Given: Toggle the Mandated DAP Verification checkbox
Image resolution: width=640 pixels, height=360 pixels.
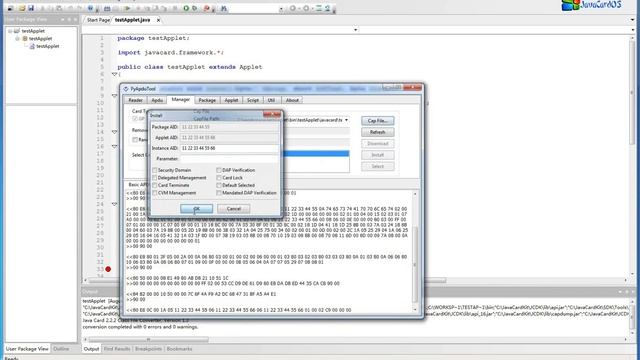Looking at the screenshot, I should pos(219,193).
